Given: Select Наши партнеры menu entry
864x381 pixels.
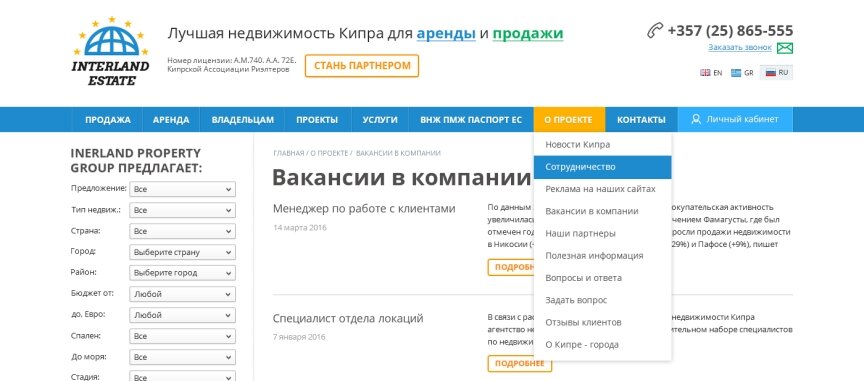Looking at the screenshot, I should click(x=602, y=233).
